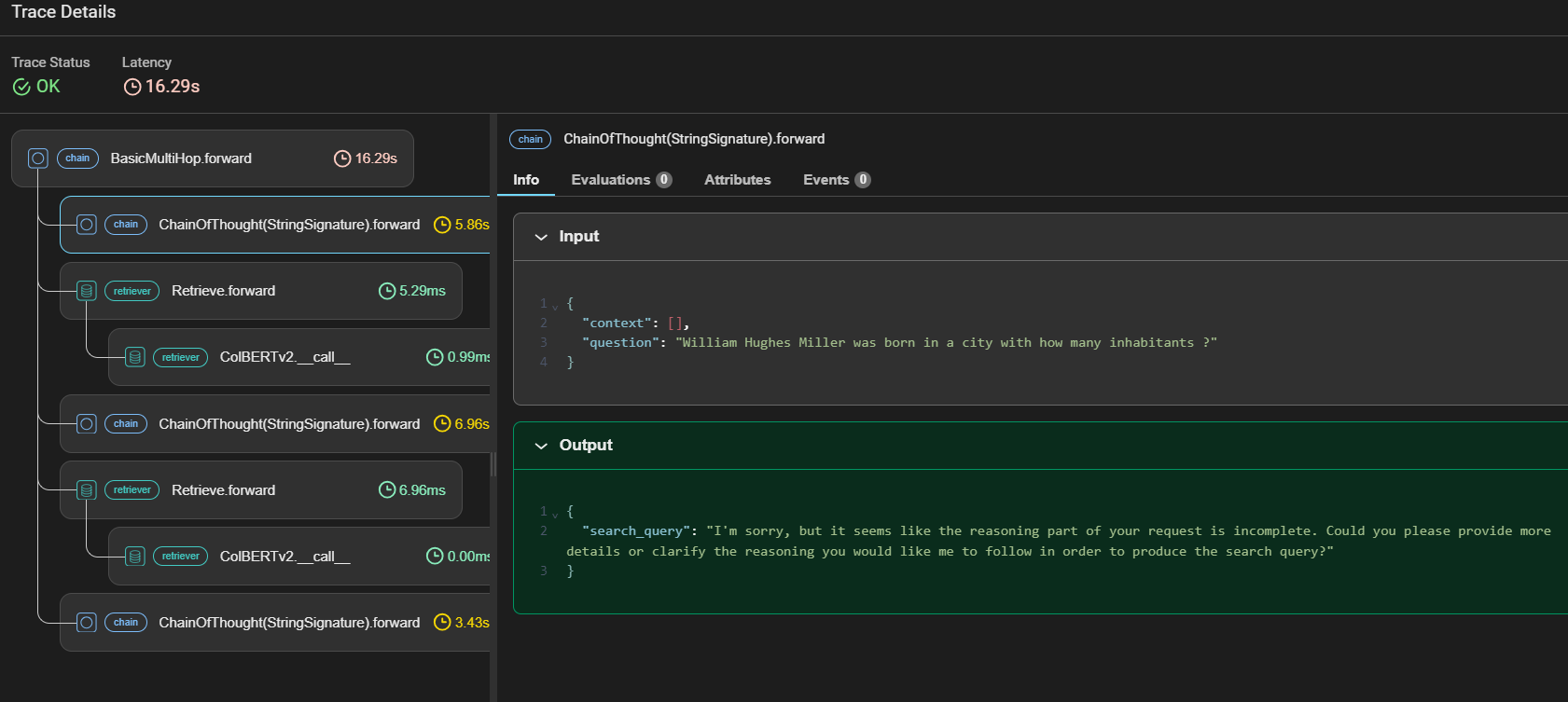This screenshot has width=1568, height=702.
Task: Click the chain icon on the 6.96s ChainOfThought span
Action: [87, 424]
